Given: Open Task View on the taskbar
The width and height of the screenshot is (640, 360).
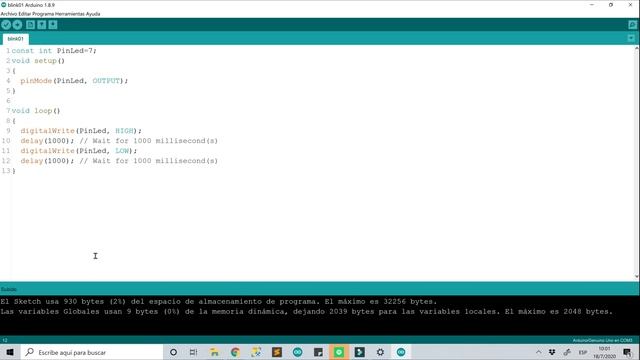Looking at the screenshot, I should [193, 352].
